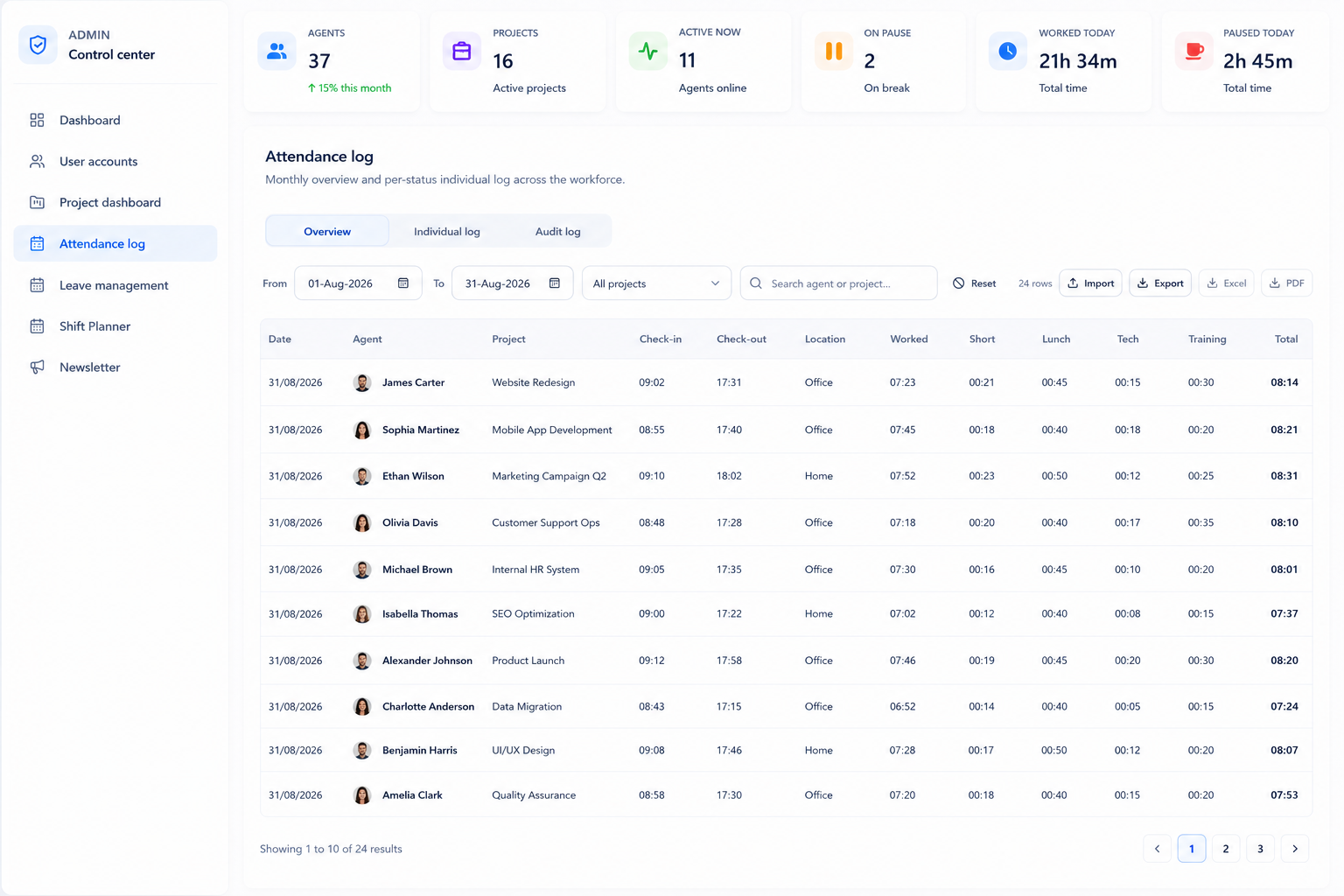1344x896 pixels.
Task: Open Leave management in the sidebar
Action: pyautogui.click(x=115, y=285)
